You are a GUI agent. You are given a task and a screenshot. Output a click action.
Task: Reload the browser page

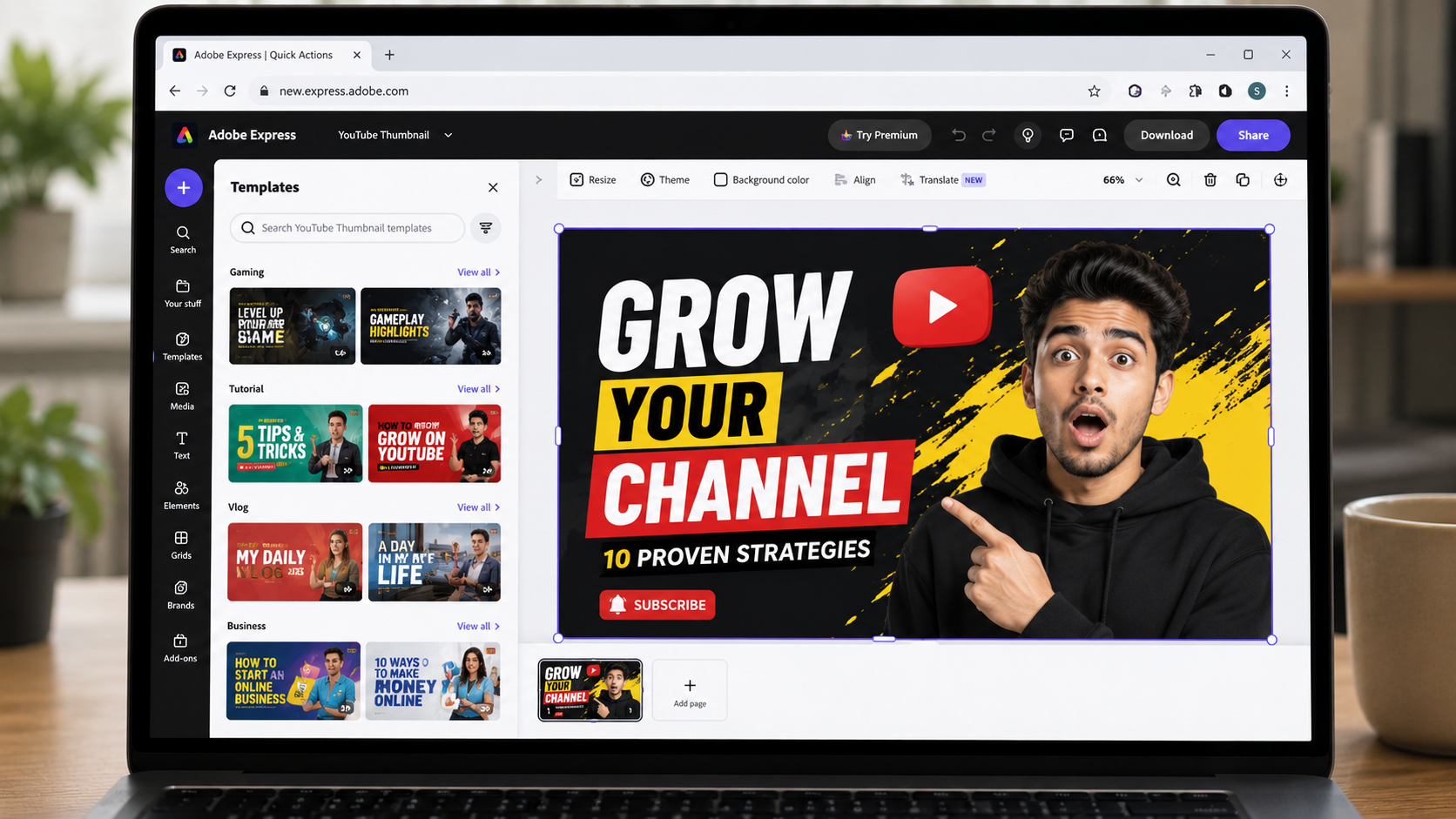(230, 91)
